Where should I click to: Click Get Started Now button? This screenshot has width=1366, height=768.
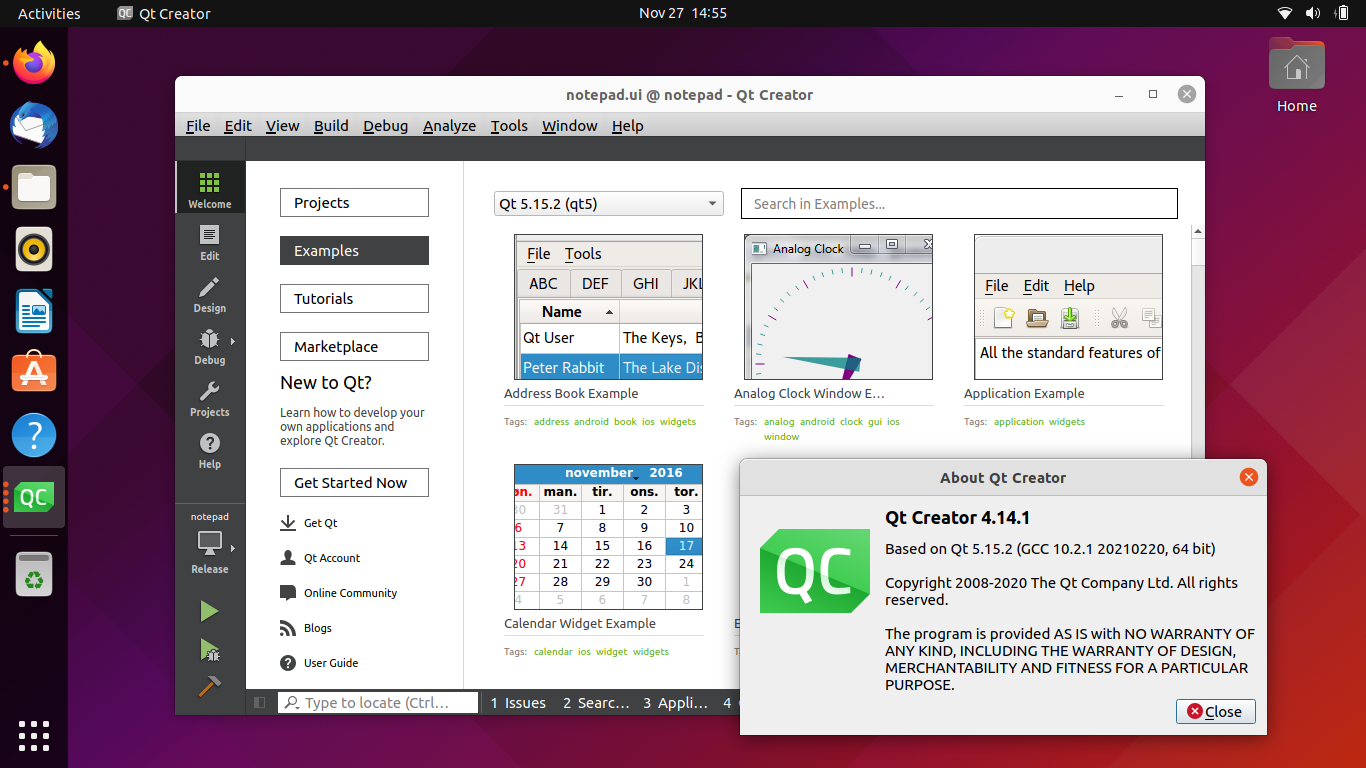click(354, 483)
